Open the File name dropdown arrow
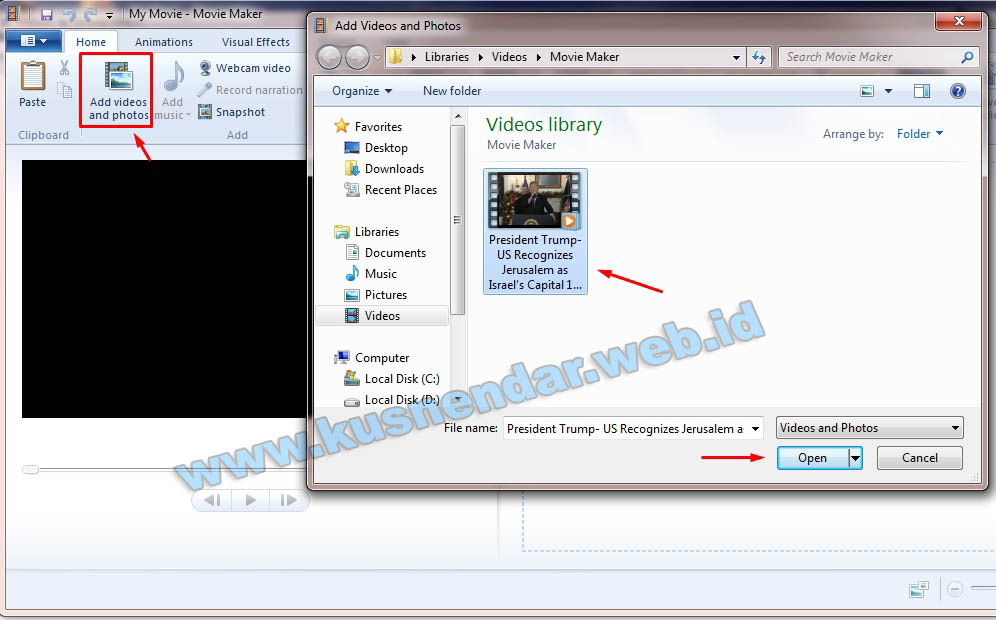 (x=755, y=428)
